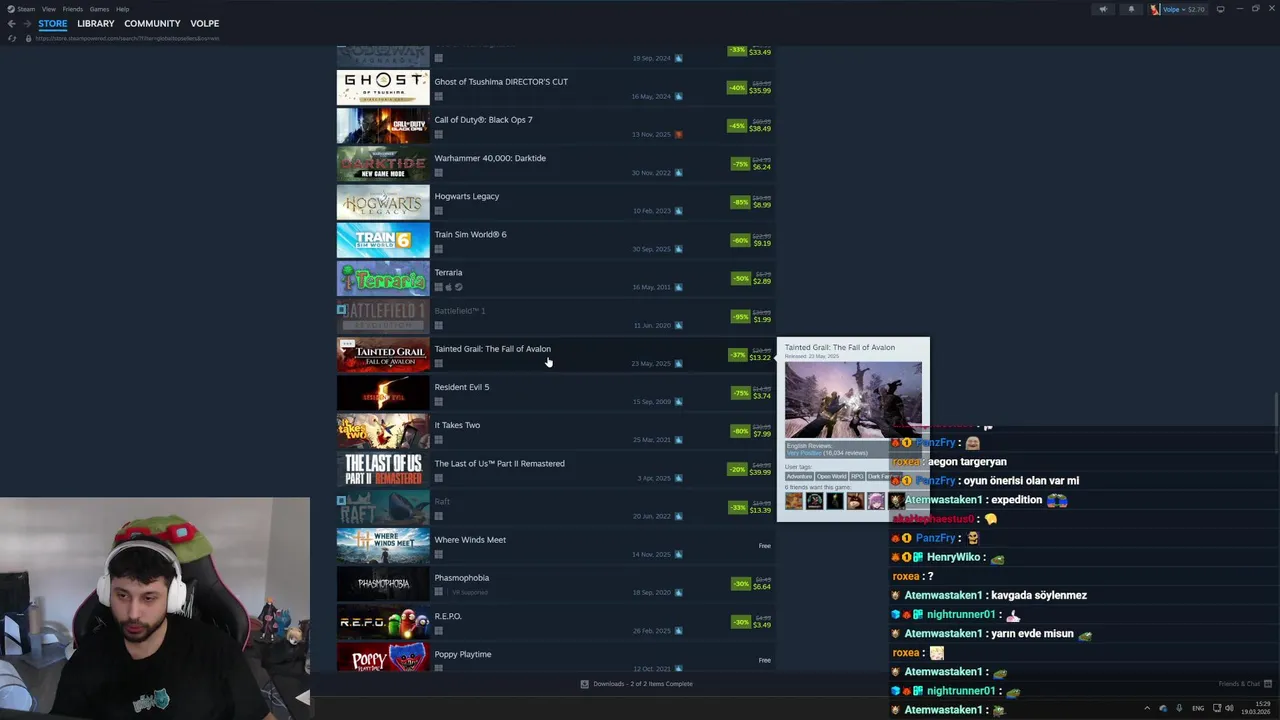The image size is (1280, 720).
Task: Click the ENG language indicator
Action: coord(1198,708)
